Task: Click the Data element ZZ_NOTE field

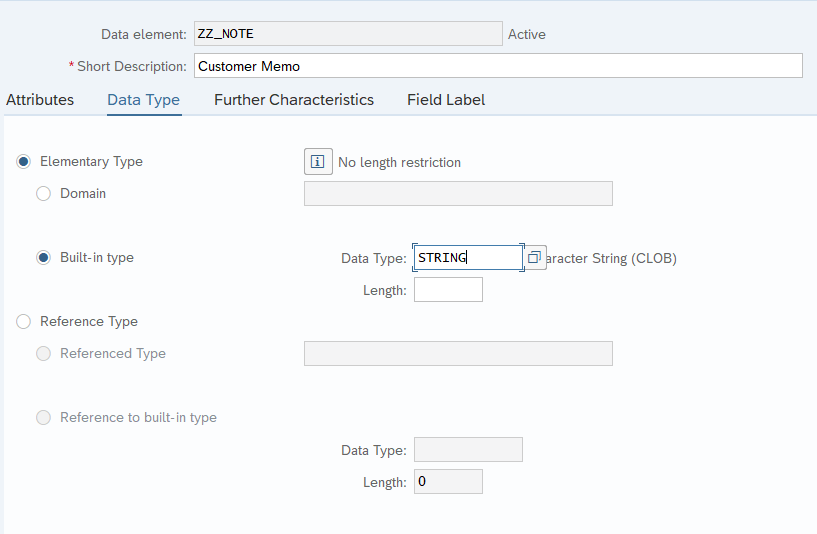Action: coord(348,34)
